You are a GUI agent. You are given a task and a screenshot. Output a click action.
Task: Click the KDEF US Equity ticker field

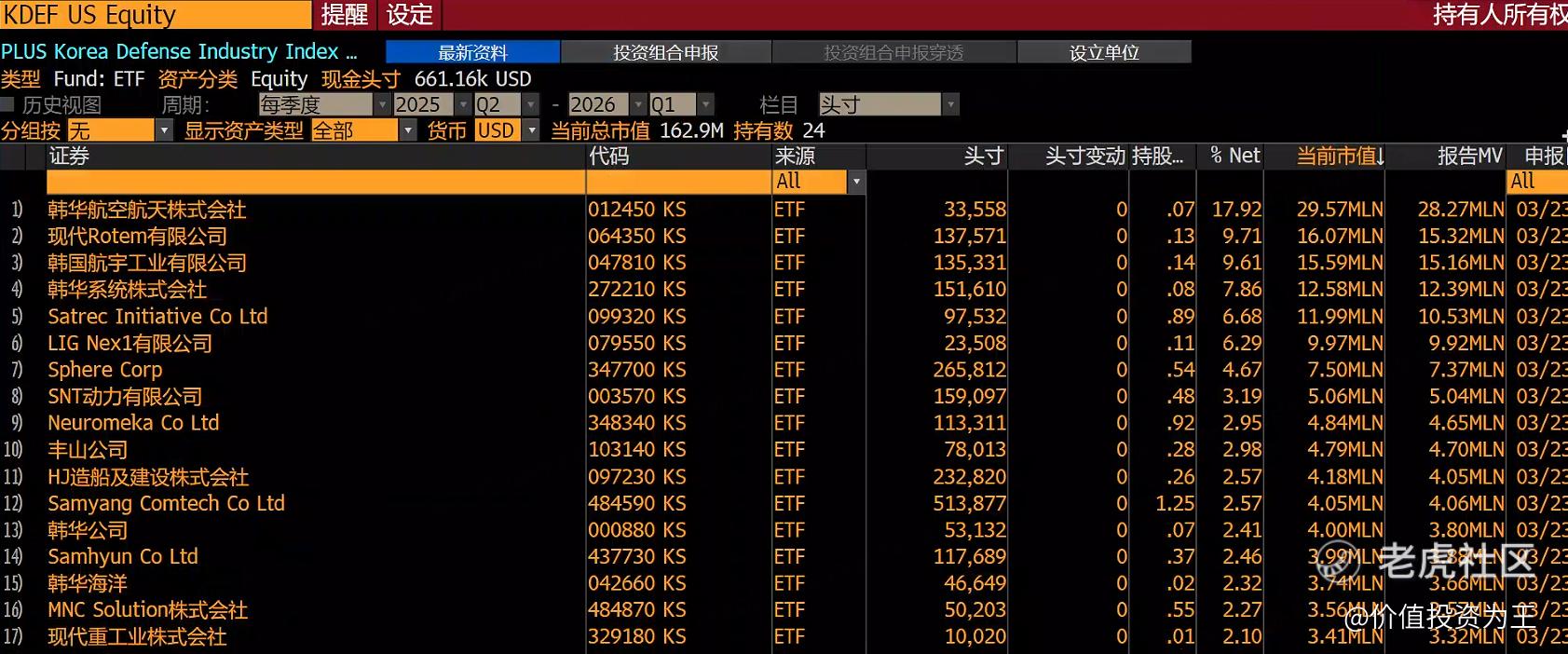point(156,14)
